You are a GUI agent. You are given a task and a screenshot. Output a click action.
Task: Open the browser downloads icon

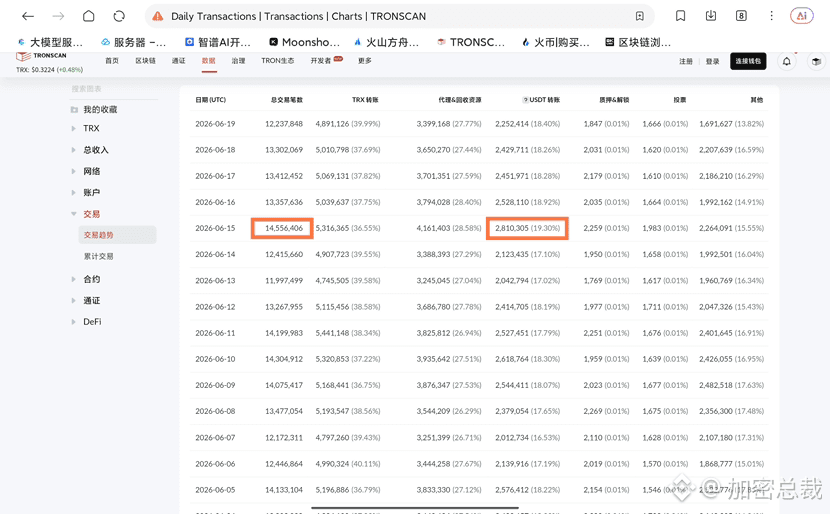point(711,16)
